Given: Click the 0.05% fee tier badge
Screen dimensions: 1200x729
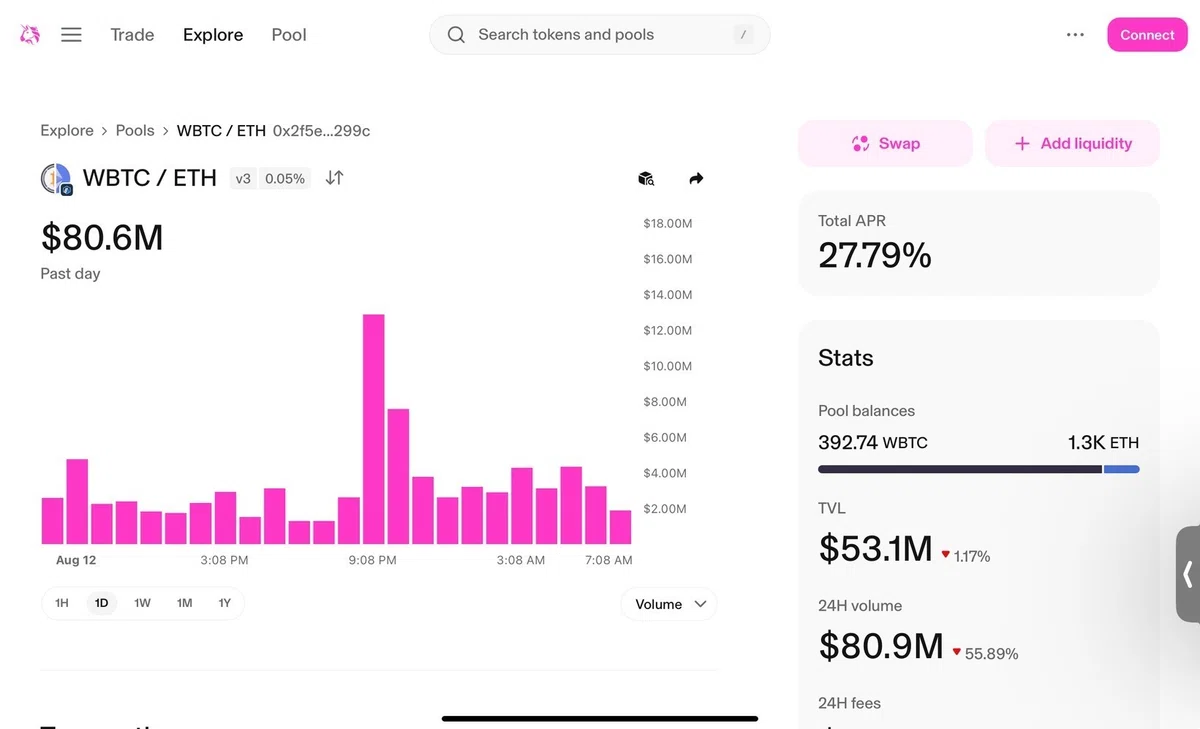Looking at the screenshot, I should 285,179.
